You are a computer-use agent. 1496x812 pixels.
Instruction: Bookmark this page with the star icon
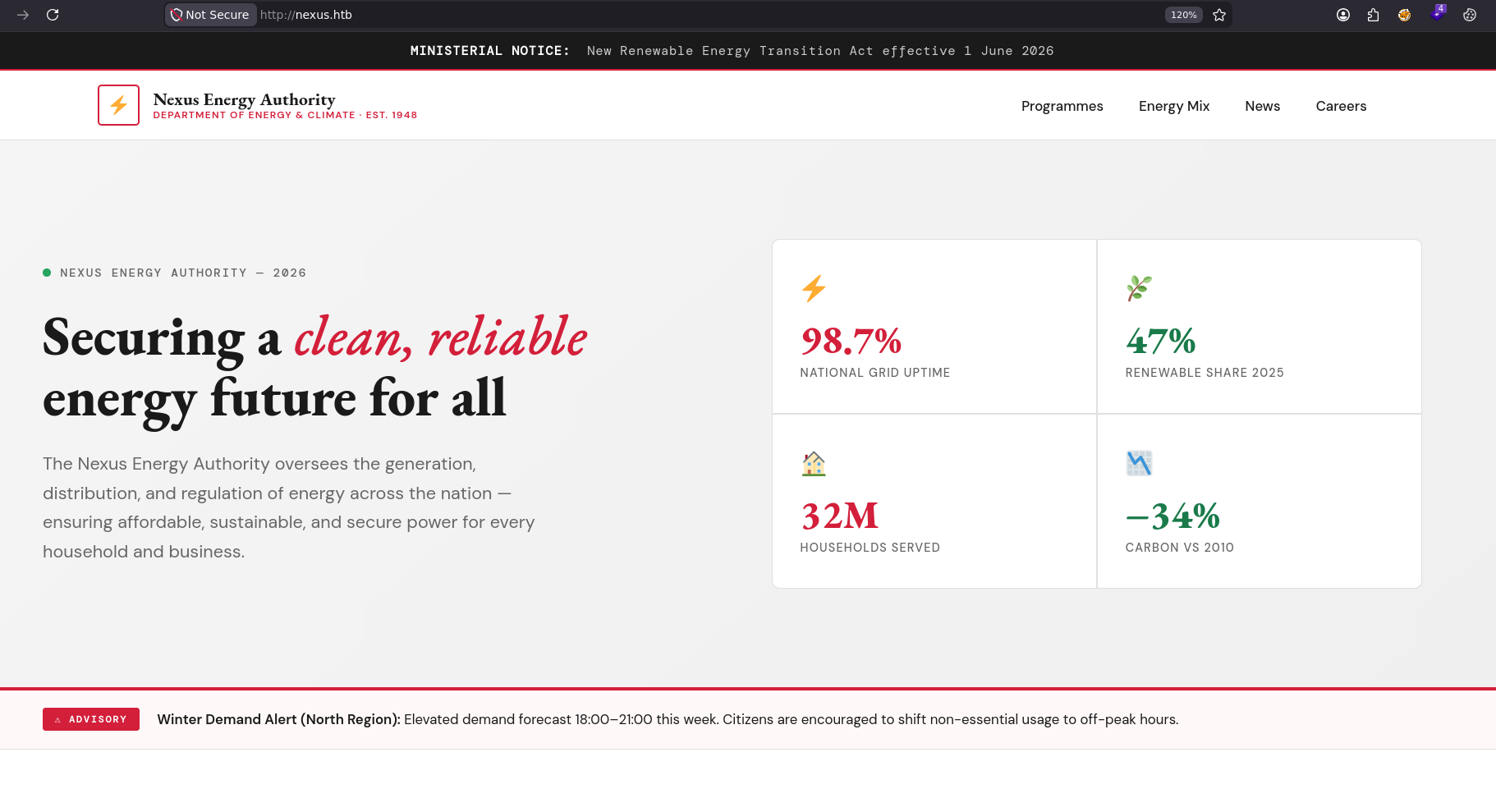click(1219, 15)
